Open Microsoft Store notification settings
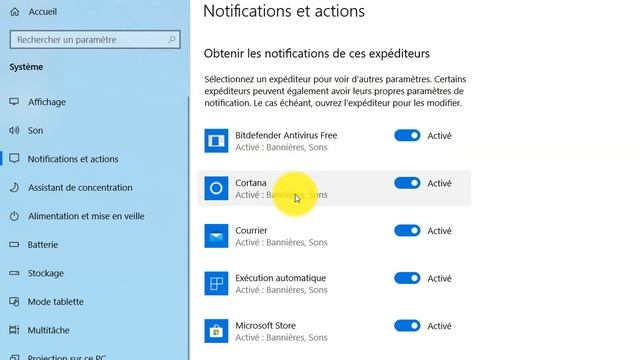This screenshot has width=640, height=360. coord(334,331)
